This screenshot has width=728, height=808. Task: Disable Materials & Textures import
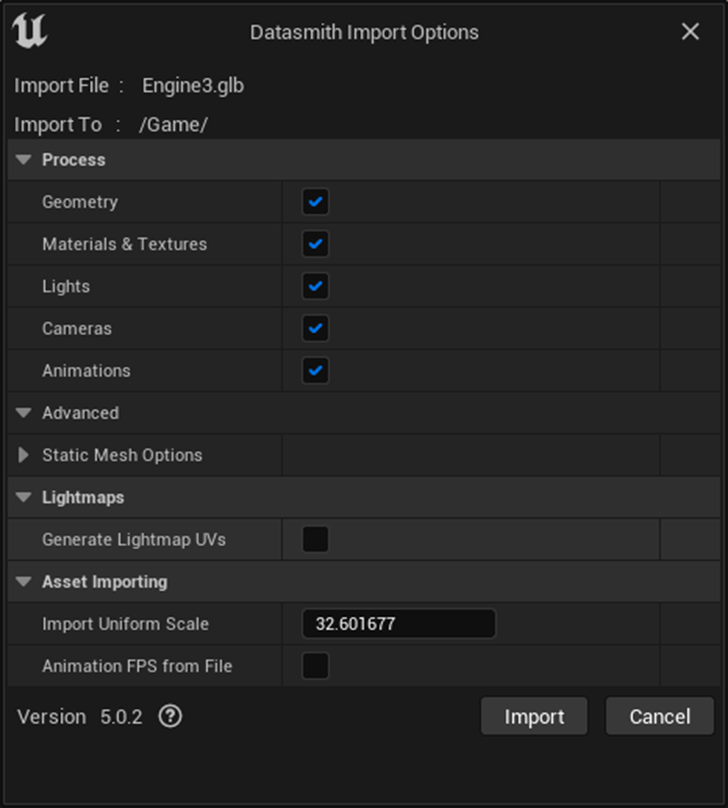pyautogui.click(x=316, y=244)
